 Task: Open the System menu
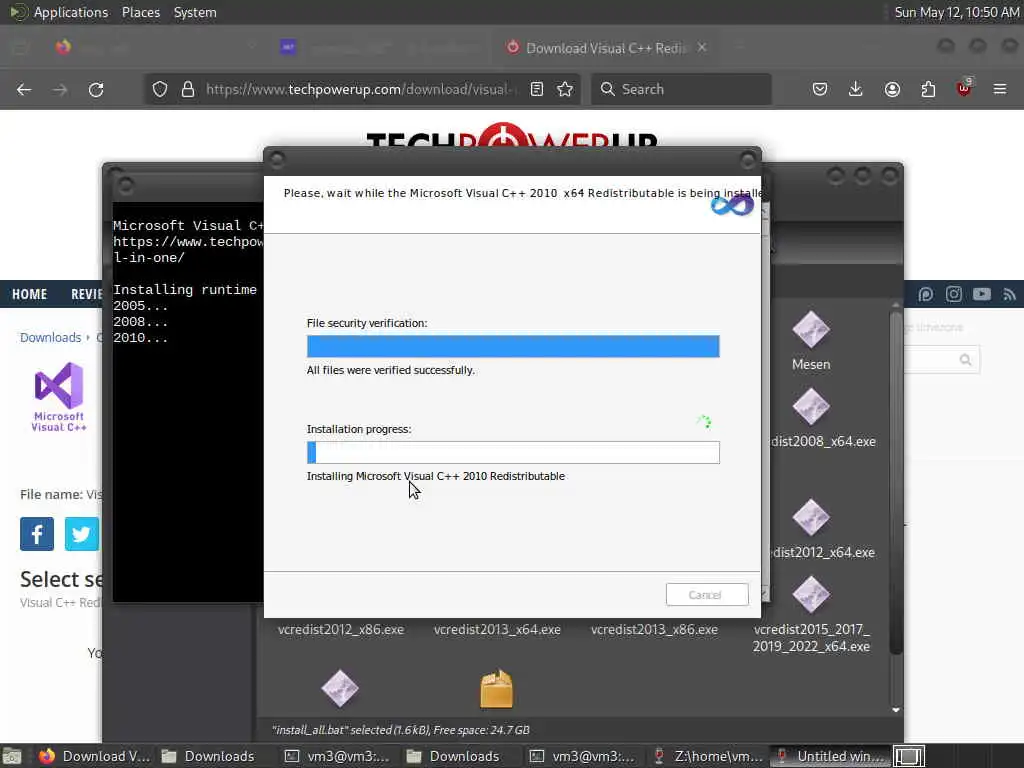click(195, 12)
